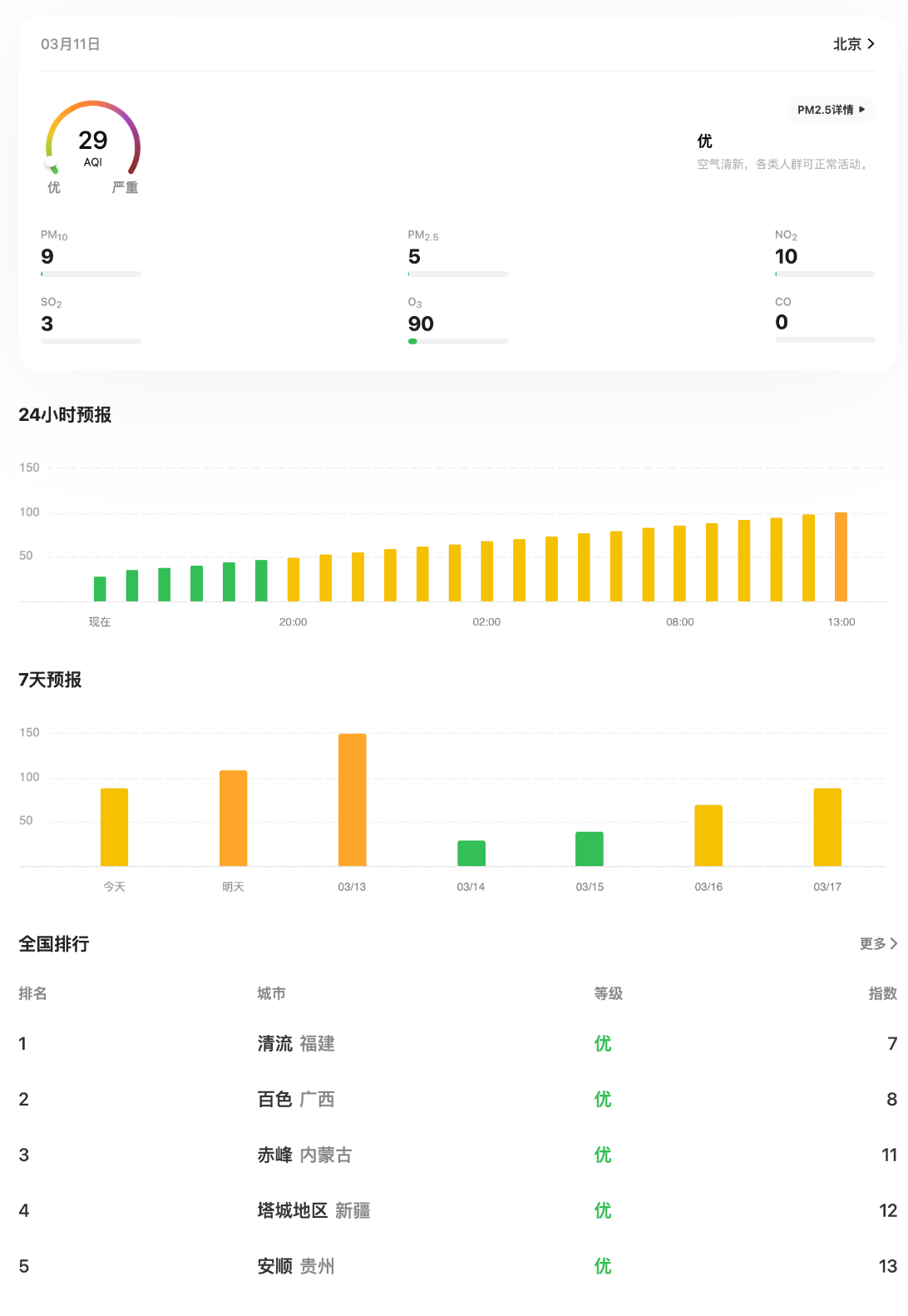
Task: Click the 13:00 orange bar in forecast
Action: click(x=841, y=557)
